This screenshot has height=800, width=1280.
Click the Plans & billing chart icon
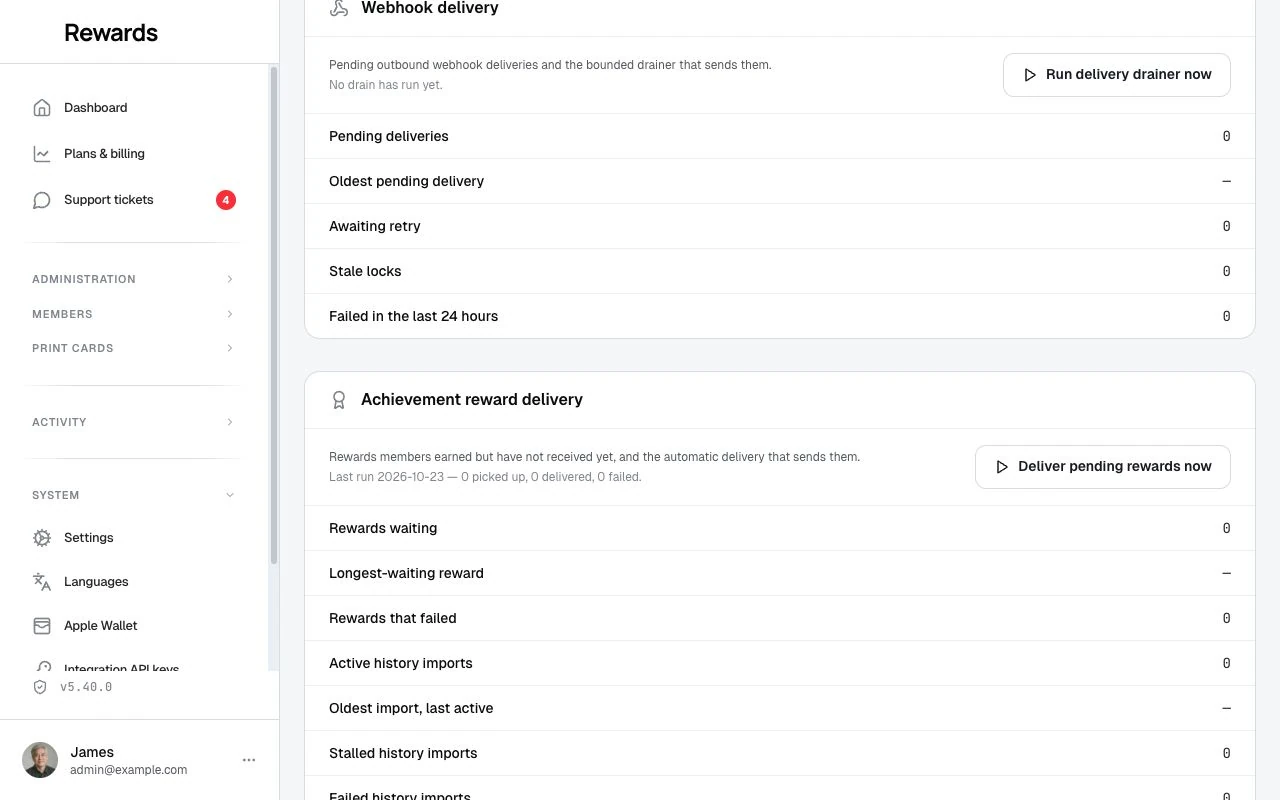(x=42, y=154)
